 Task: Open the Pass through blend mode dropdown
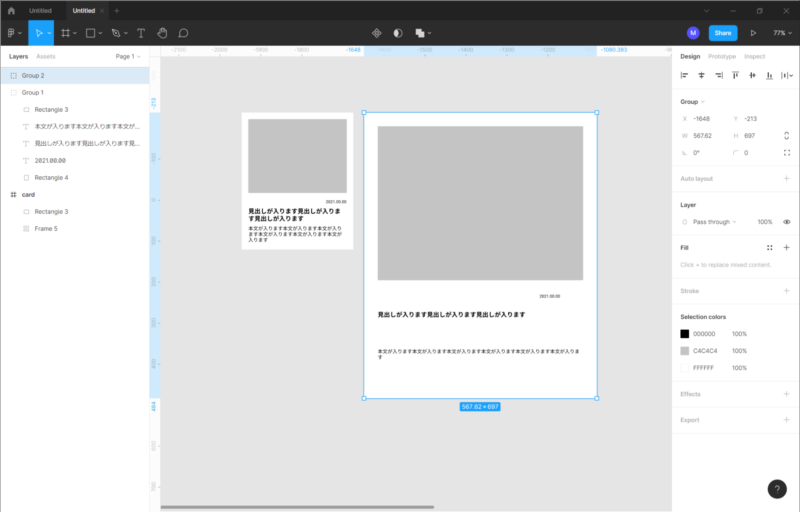[x=714, y=222]
